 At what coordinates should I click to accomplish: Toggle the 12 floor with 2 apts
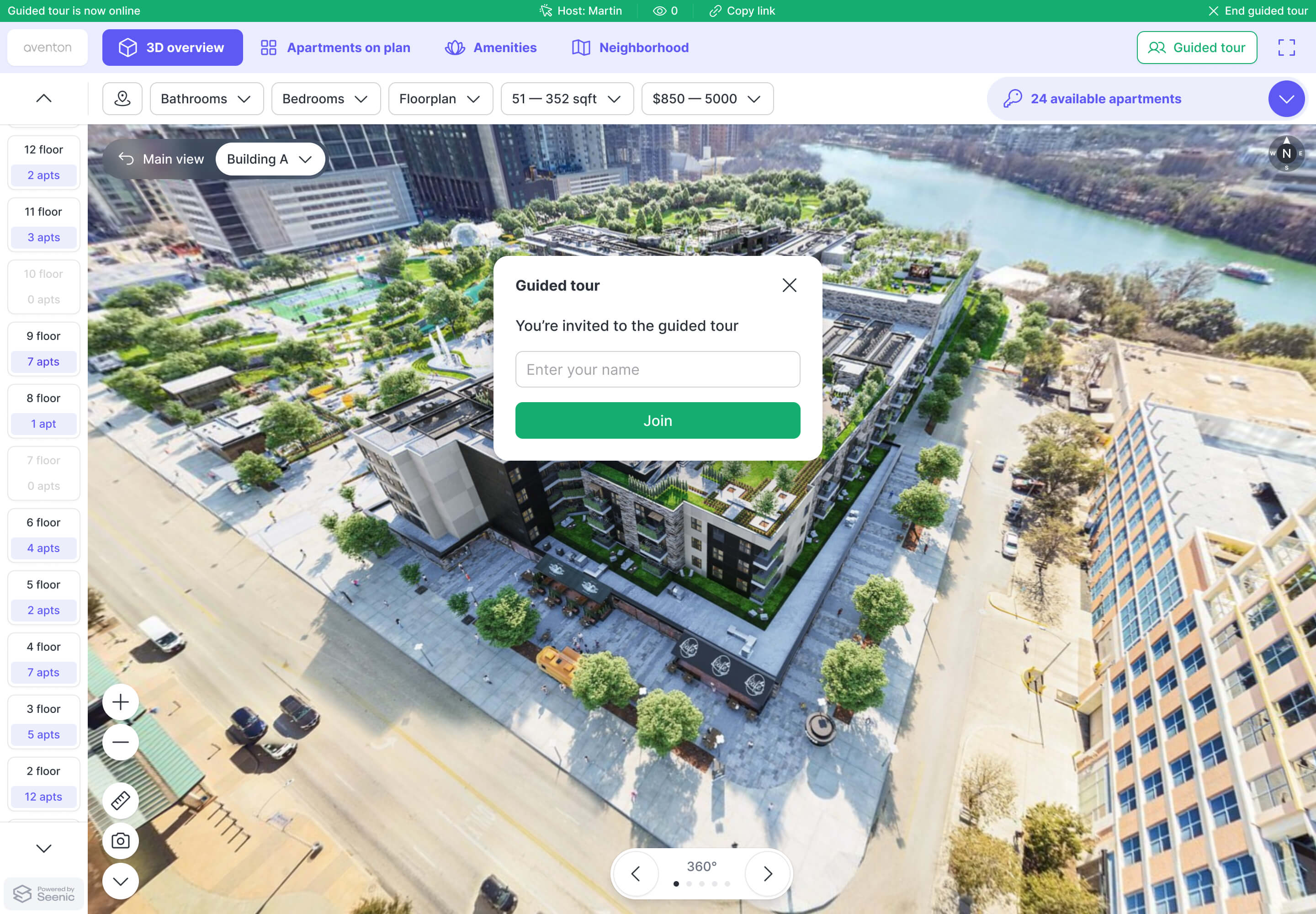tap(43, 163)
